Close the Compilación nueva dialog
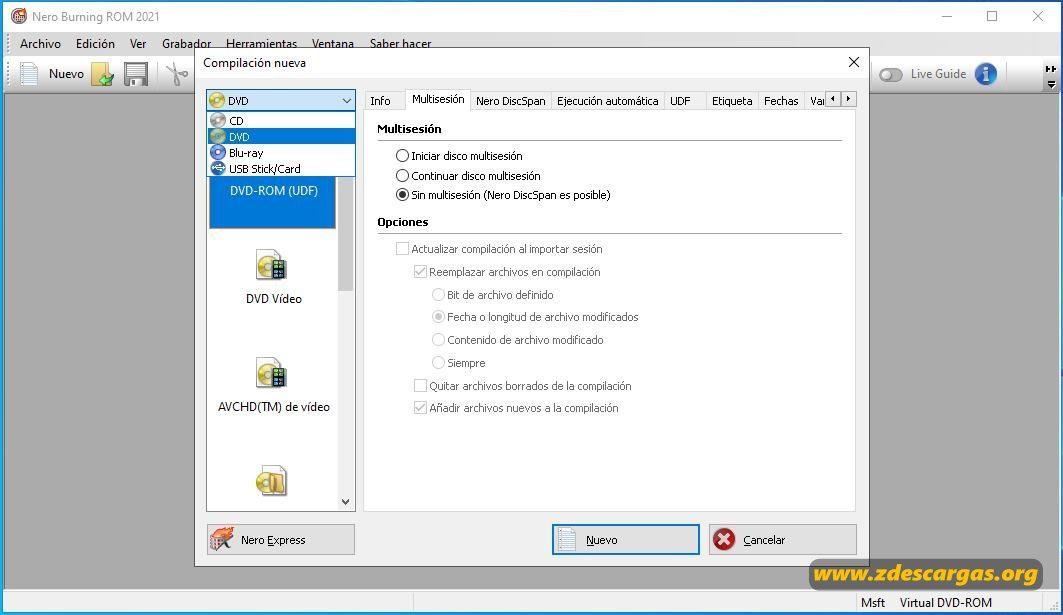The width and height of the screenshot is (1063, 615). coord(854,62)
